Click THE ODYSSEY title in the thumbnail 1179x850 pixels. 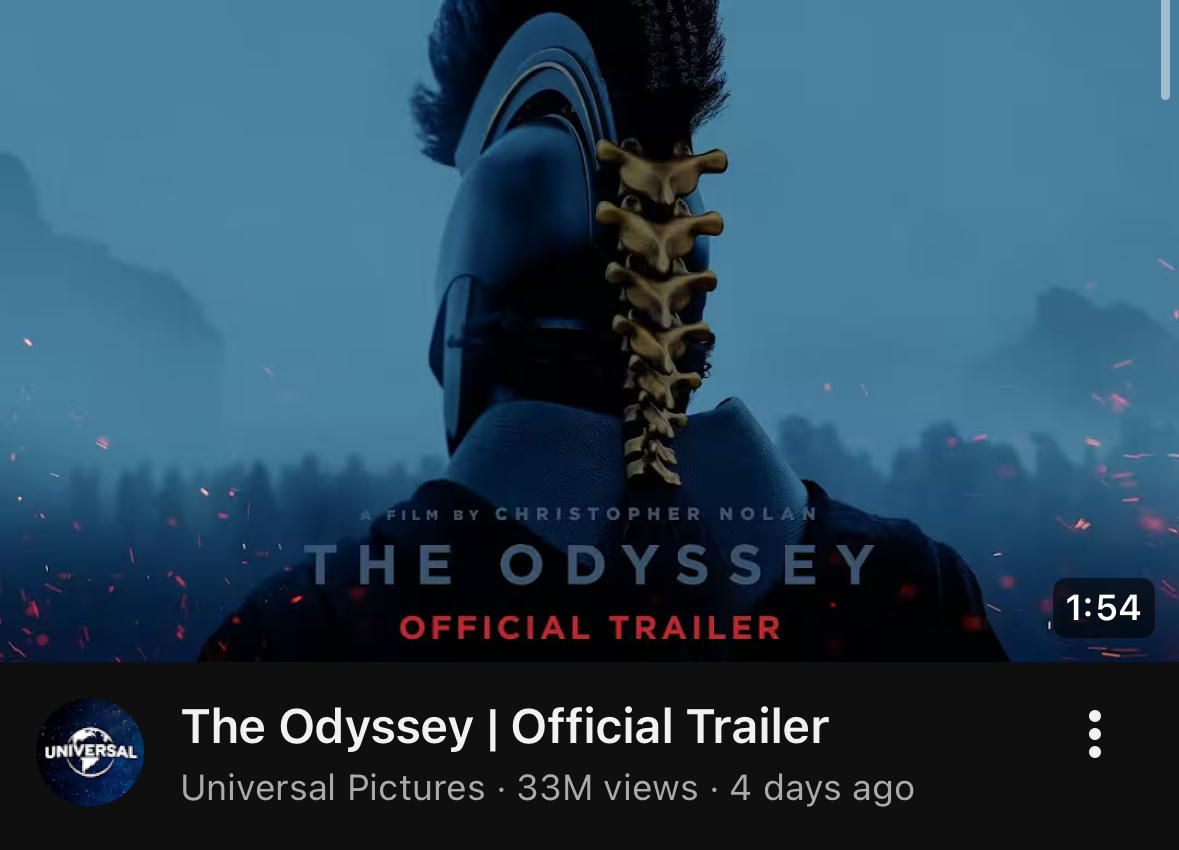590,564
